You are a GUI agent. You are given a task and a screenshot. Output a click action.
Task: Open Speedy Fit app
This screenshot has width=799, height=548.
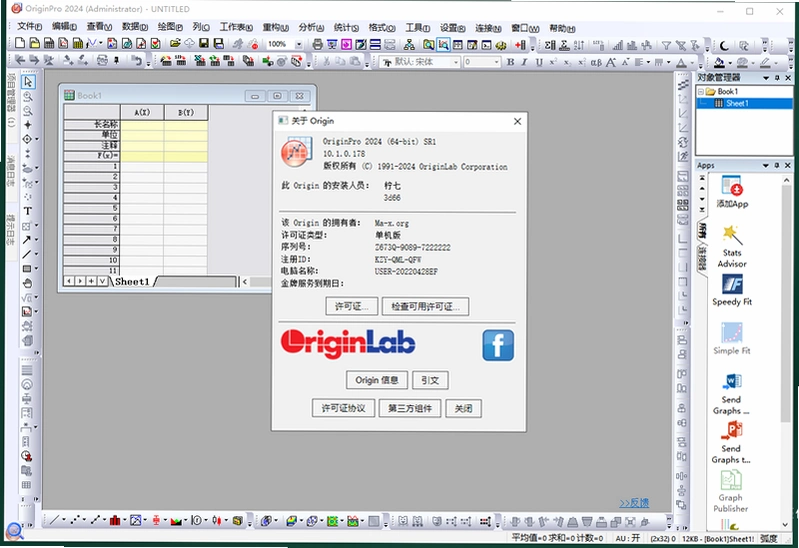(732, 290)
